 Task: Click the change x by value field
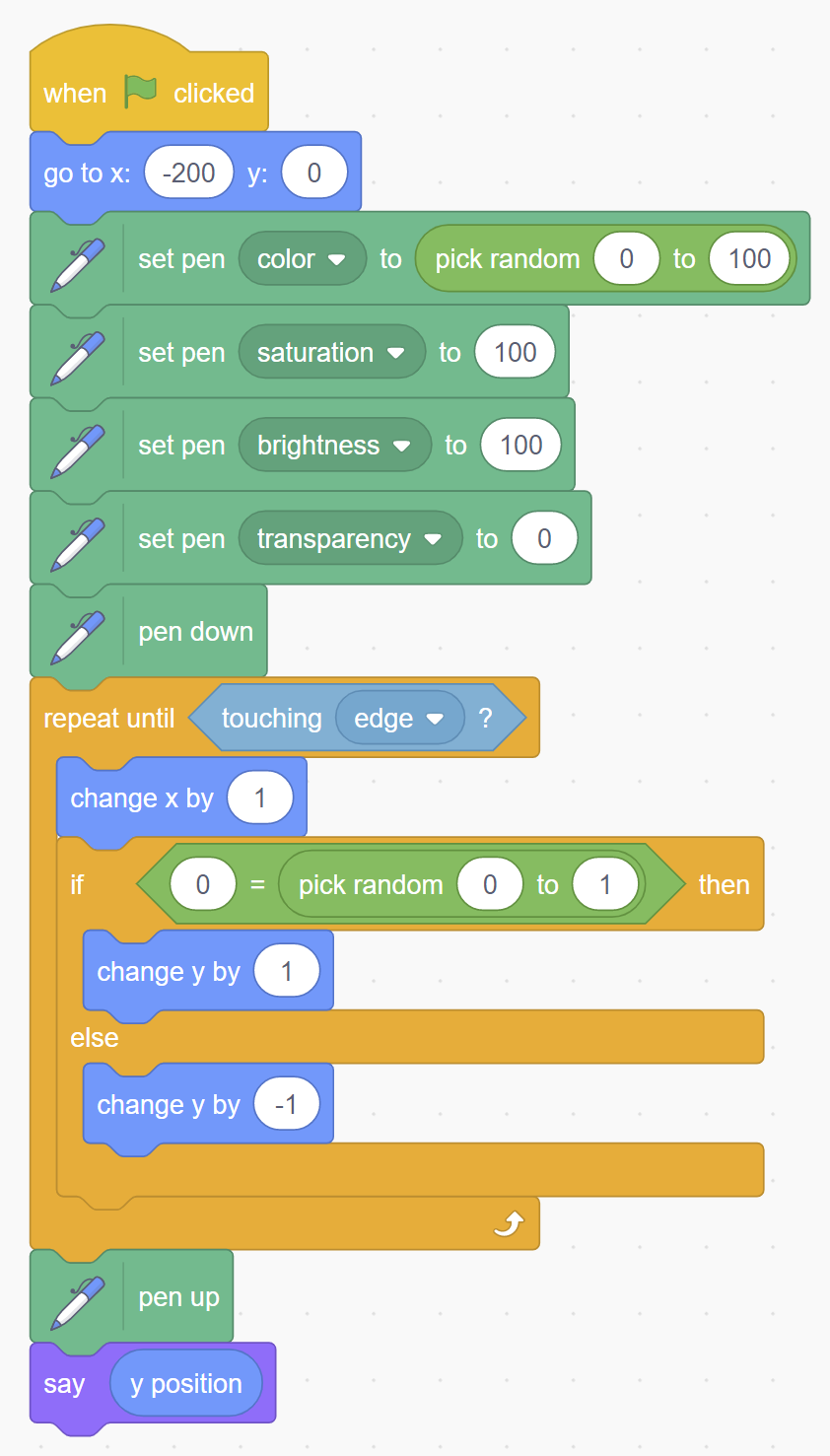[x=260, y=797]
